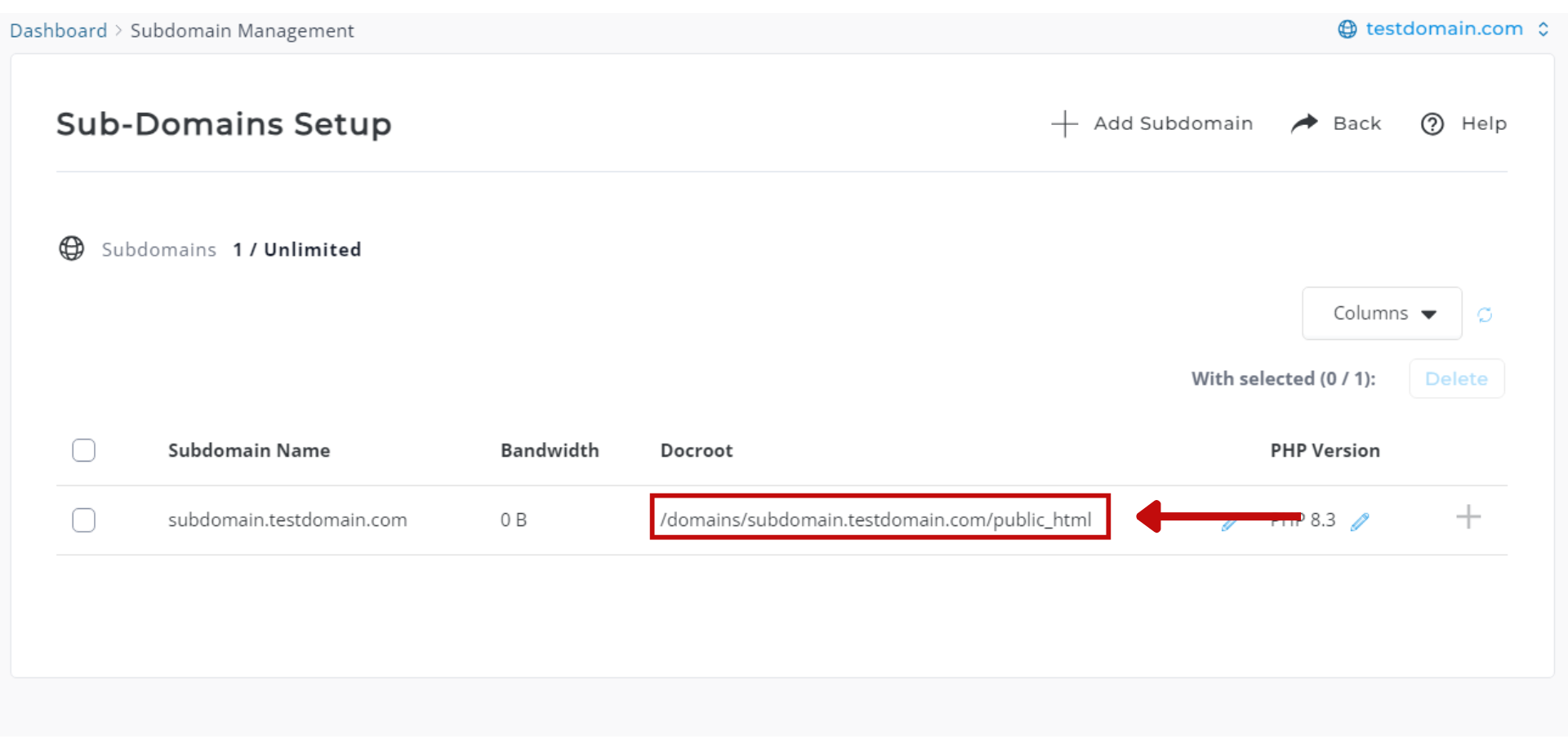Toggle the select-all checkbox in header
1568x750 pixels.
coord(83,450)
